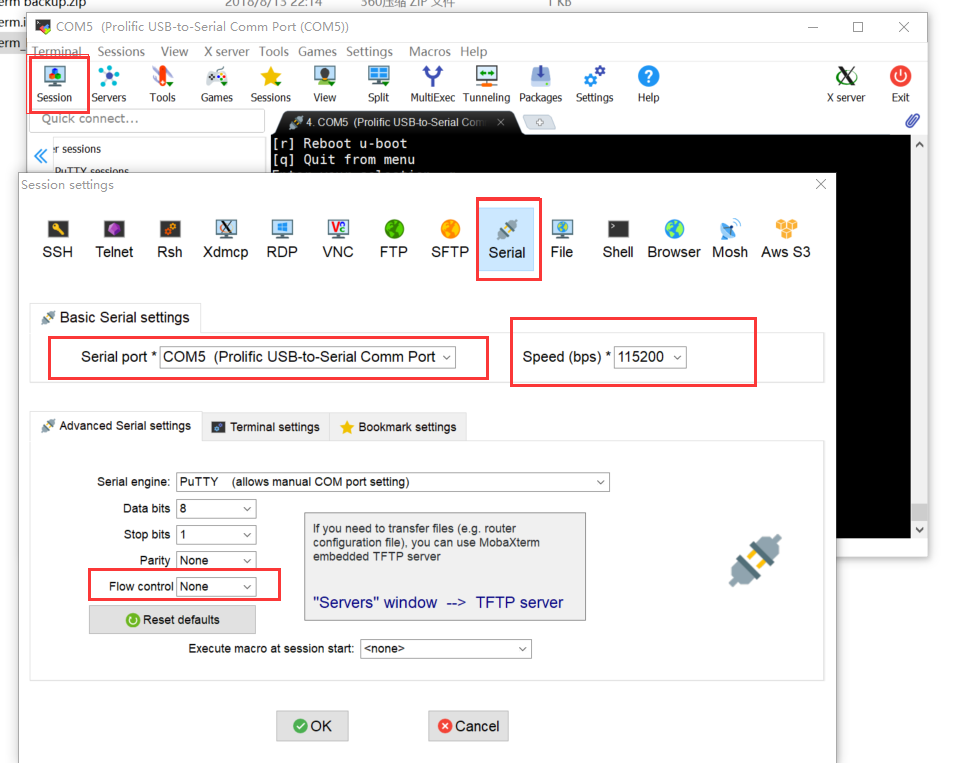This screenshot has width=956, height=763.
Task: Open the Data bits dropdown
Action: (216, 509)
